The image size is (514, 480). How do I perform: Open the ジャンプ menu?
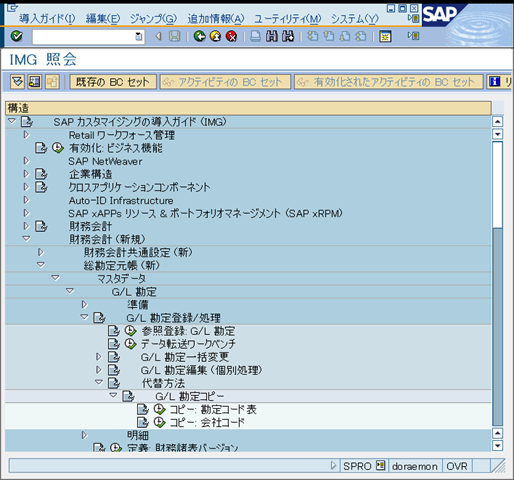coord(153,19)
